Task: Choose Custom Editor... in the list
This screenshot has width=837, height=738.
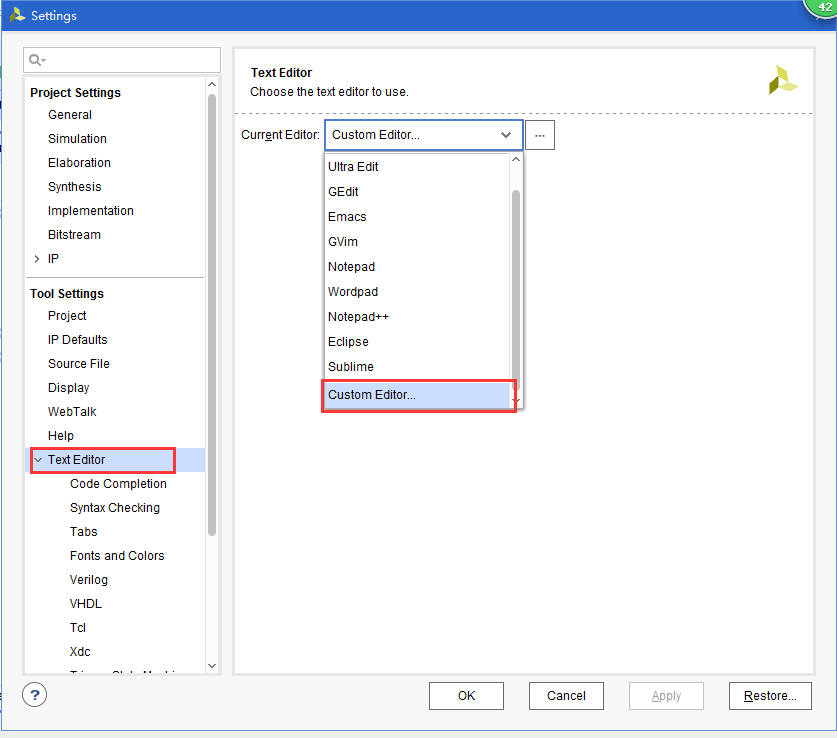Action: (x=416, y=395)
